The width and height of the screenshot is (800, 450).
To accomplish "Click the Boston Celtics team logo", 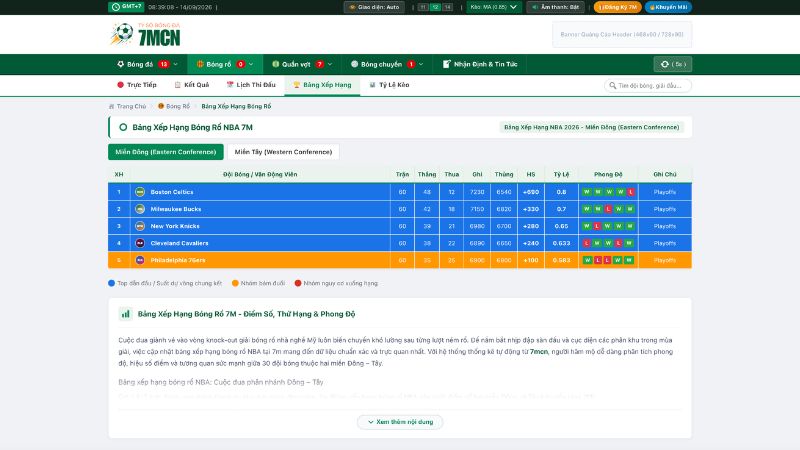I will (x=140, y=192).
